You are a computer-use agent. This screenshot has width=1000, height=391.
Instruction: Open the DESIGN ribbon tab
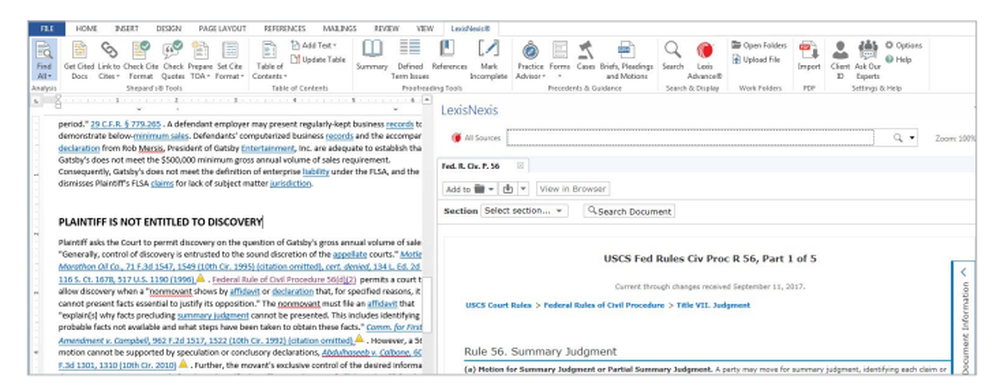click(168, 29)
